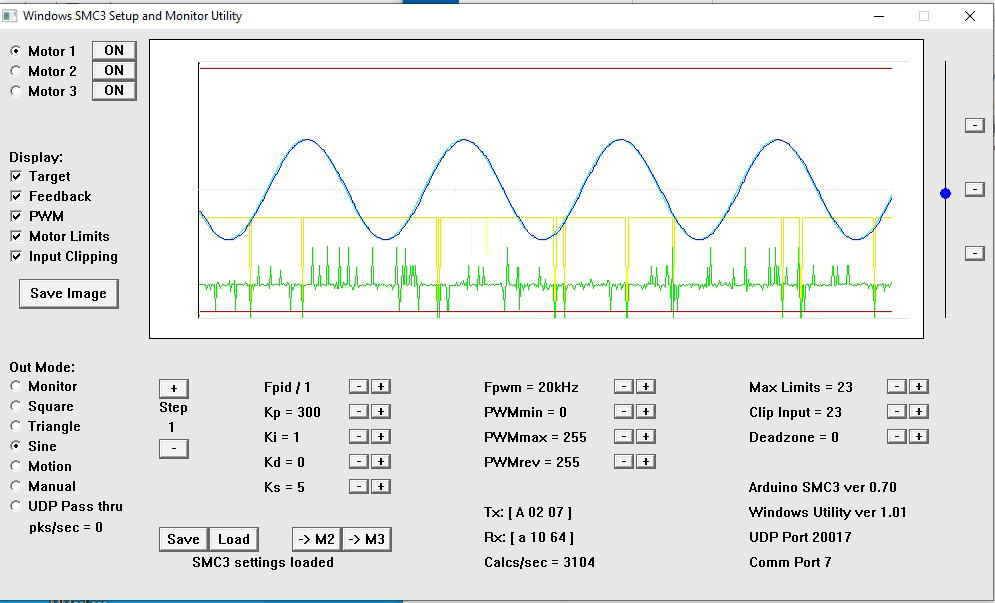Click the top minus button beside slider
Viewport: 995px width, 603px height.
pyautogui.click(x=974, y=125)
